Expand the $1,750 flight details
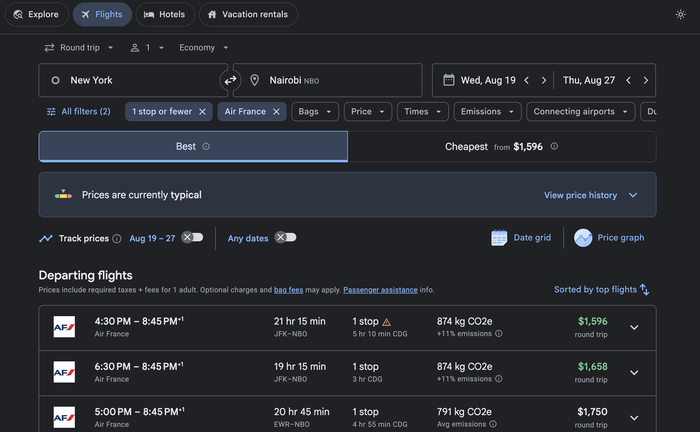This screenshot has width=700, height=432. (634, 418)
